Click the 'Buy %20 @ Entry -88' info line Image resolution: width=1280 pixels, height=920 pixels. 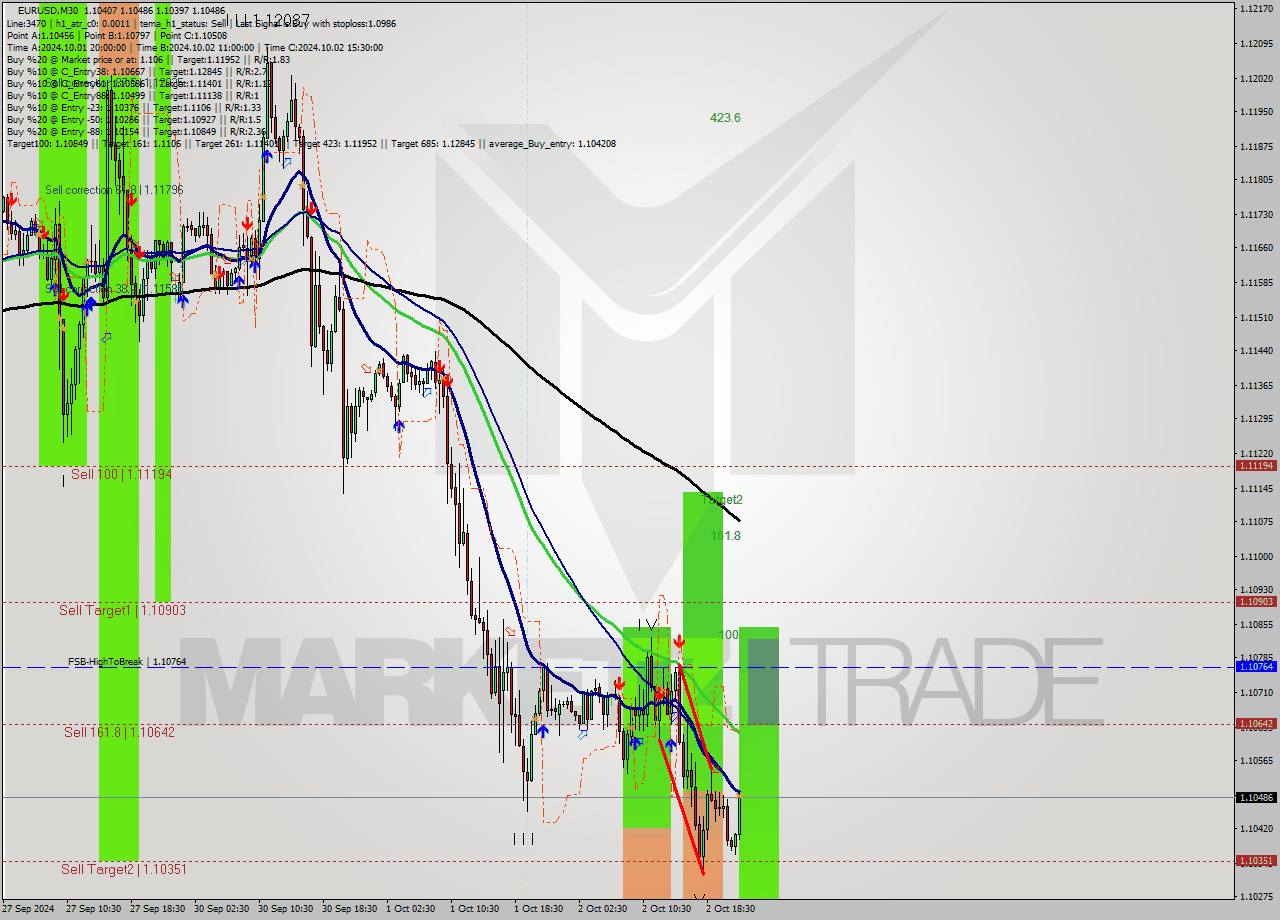[x=137, y=131]
